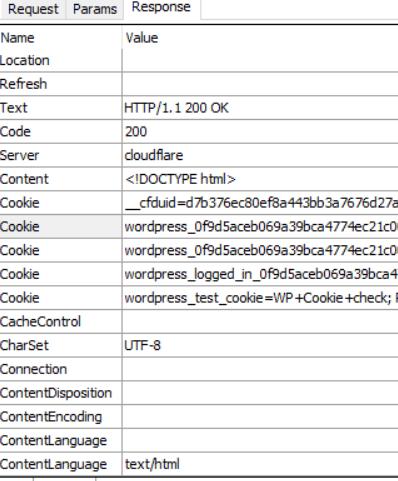The image size is (398, 481).
Task: Click the <!DOCTYPE html> content value
Action: [x=180, y=179]
